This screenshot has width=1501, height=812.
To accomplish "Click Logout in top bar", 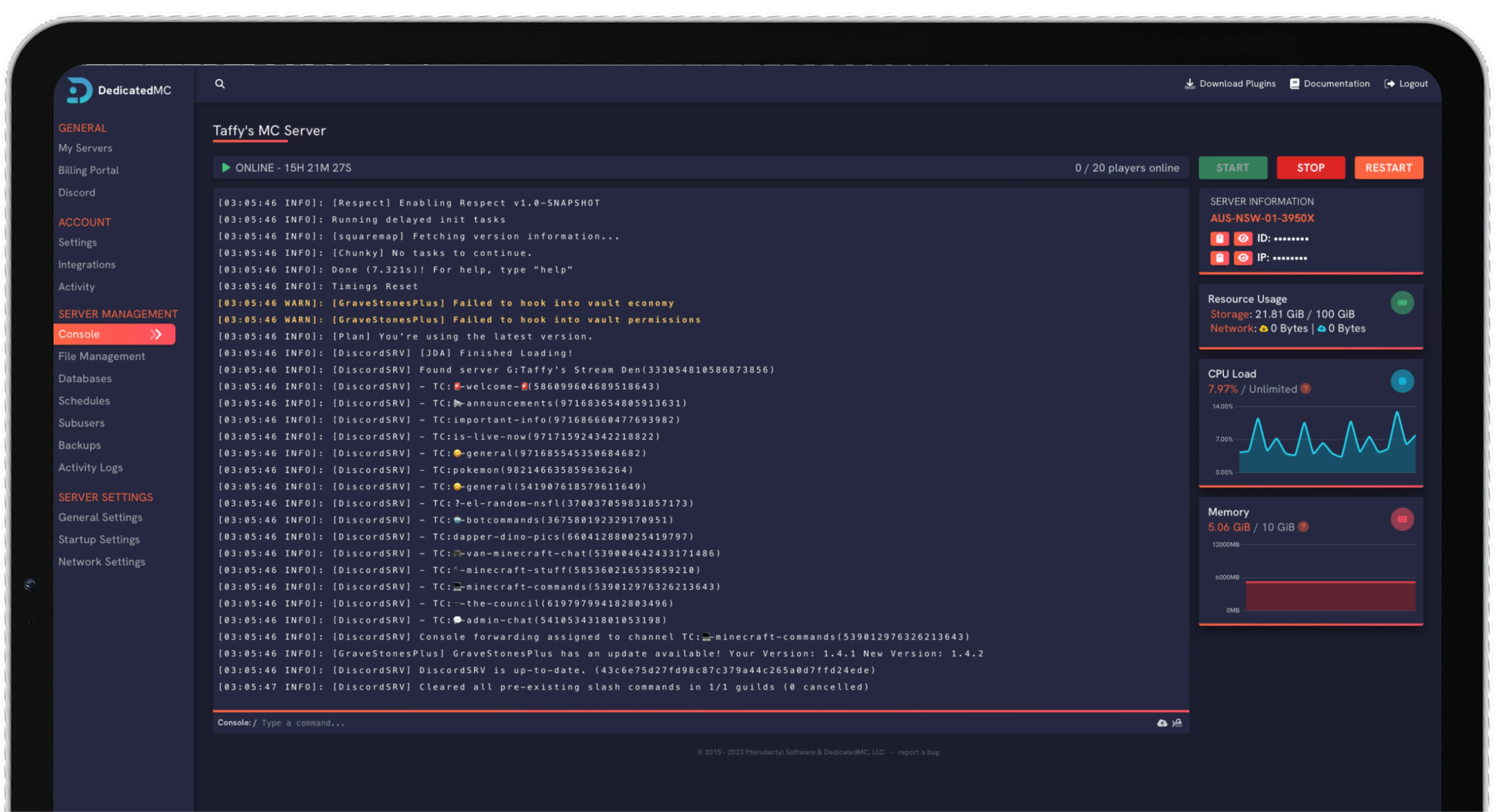I will [x=1406, y=83].
